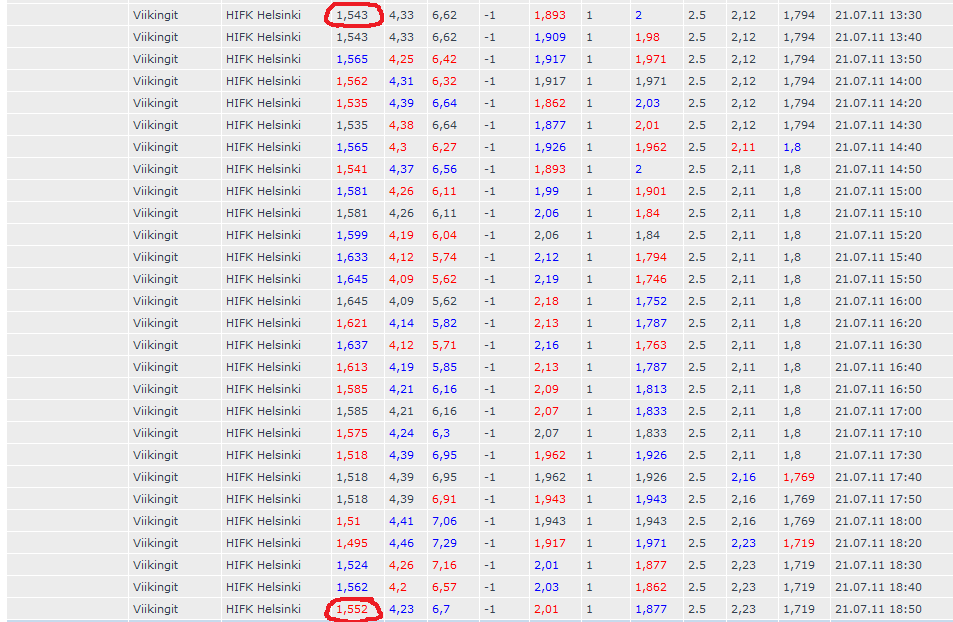Click the blue 2,16 in the 17:40 row
Screen dimensions: 953x622
(x=743, y=477)
